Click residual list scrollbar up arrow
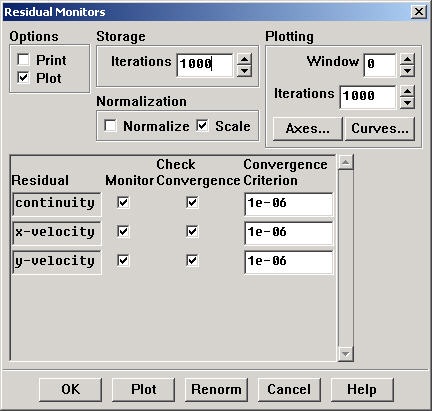This screenshot has height=411, width=432. (x=345, y=162)
